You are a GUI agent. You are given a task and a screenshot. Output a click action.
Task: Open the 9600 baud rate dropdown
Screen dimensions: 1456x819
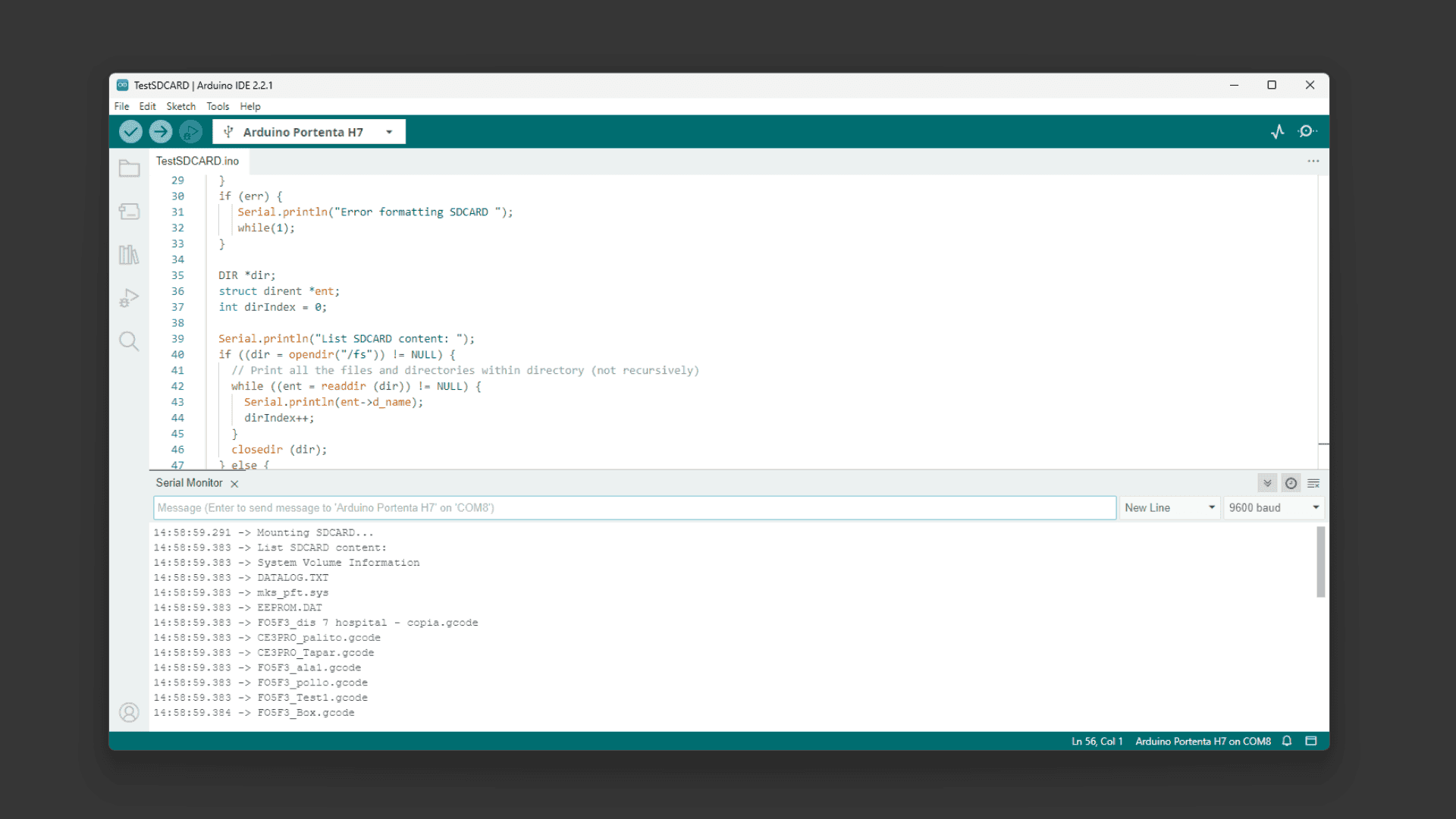tap(1274, 507)
